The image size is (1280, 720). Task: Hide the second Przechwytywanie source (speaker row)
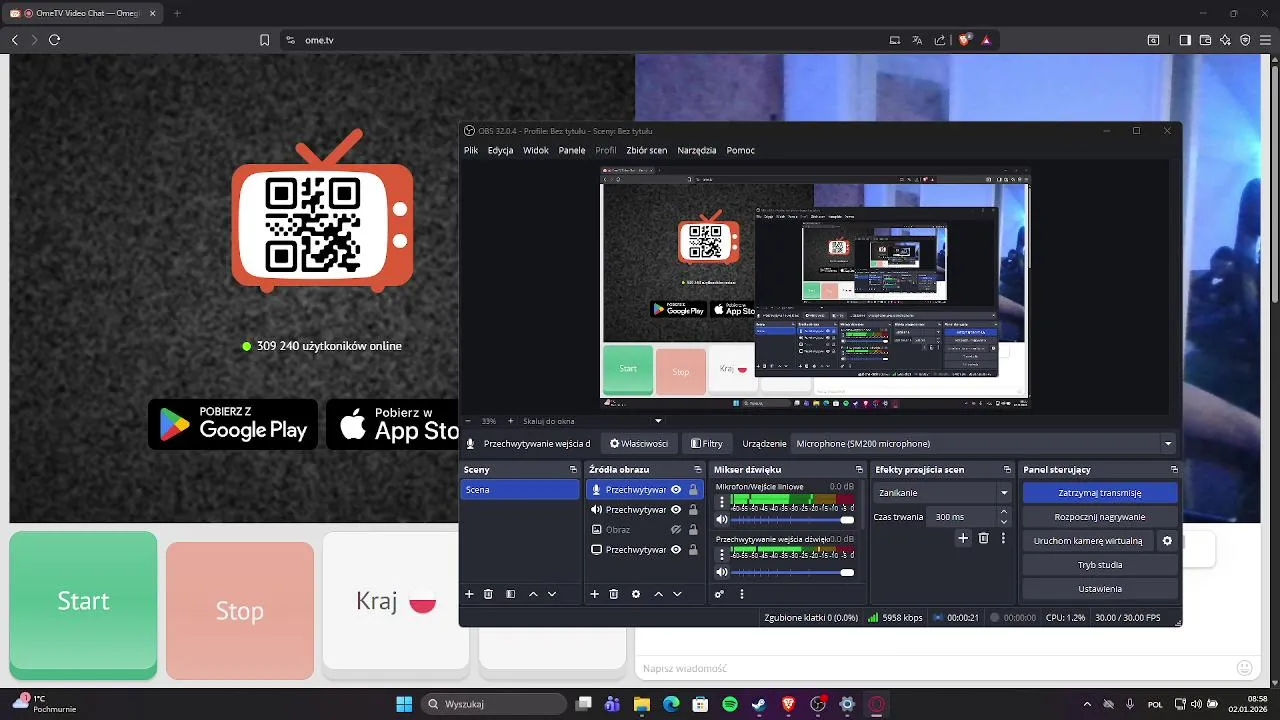click(x=676, y=509)
